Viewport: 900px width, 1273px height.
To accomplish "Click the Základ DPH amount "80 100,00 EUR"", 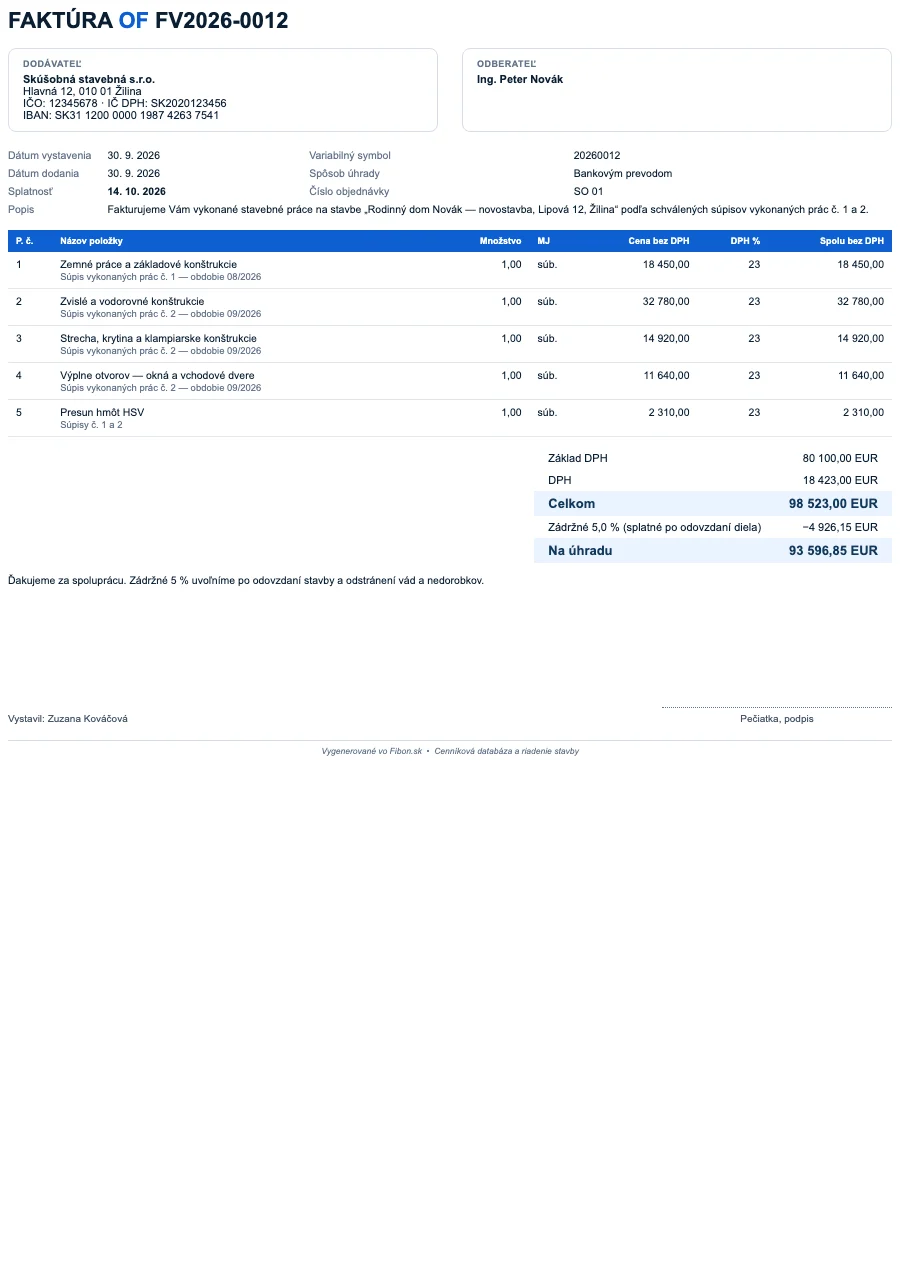I will pyautogui.click(x=840, y=458).
